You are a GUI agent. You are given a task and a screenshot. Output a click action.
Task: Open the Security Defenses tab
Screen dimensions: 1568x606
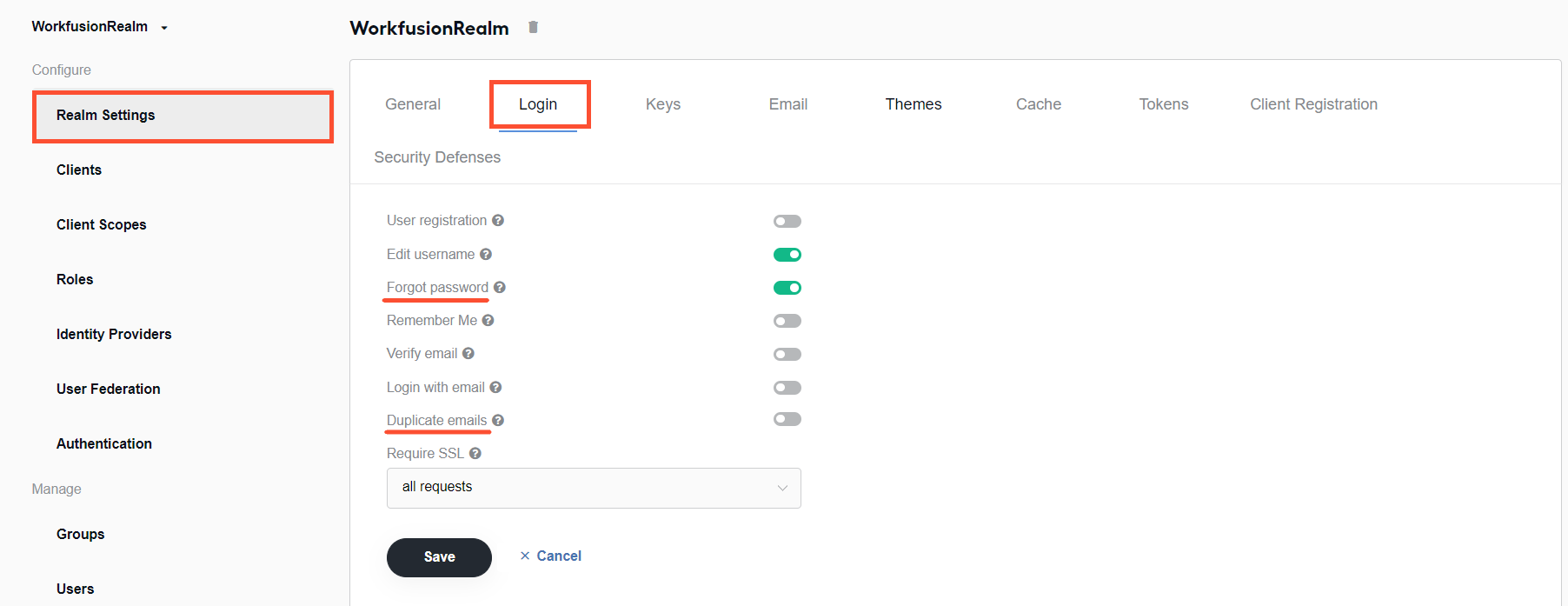(437, 157)
